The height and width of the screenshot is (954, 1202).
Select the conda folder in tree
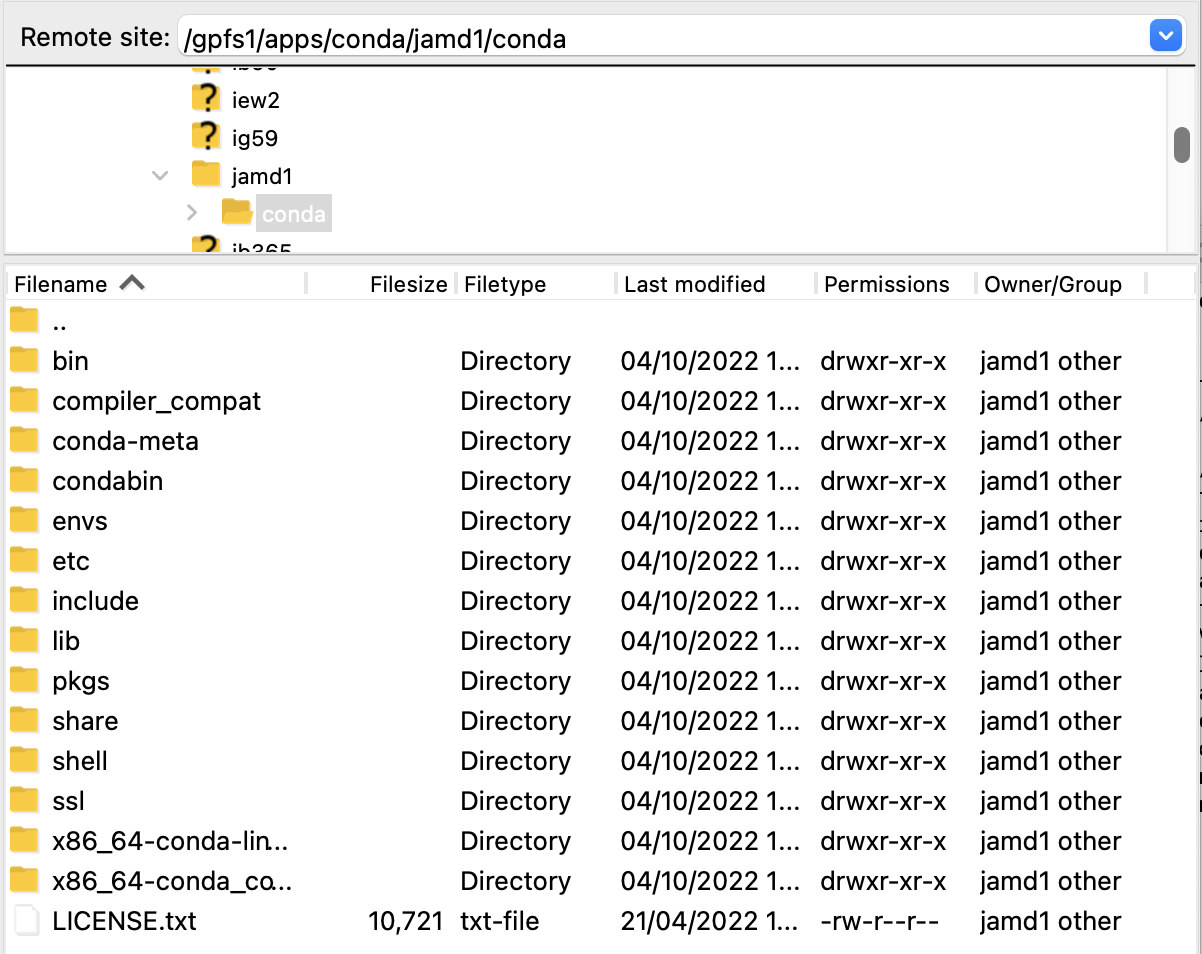(293, 214)
